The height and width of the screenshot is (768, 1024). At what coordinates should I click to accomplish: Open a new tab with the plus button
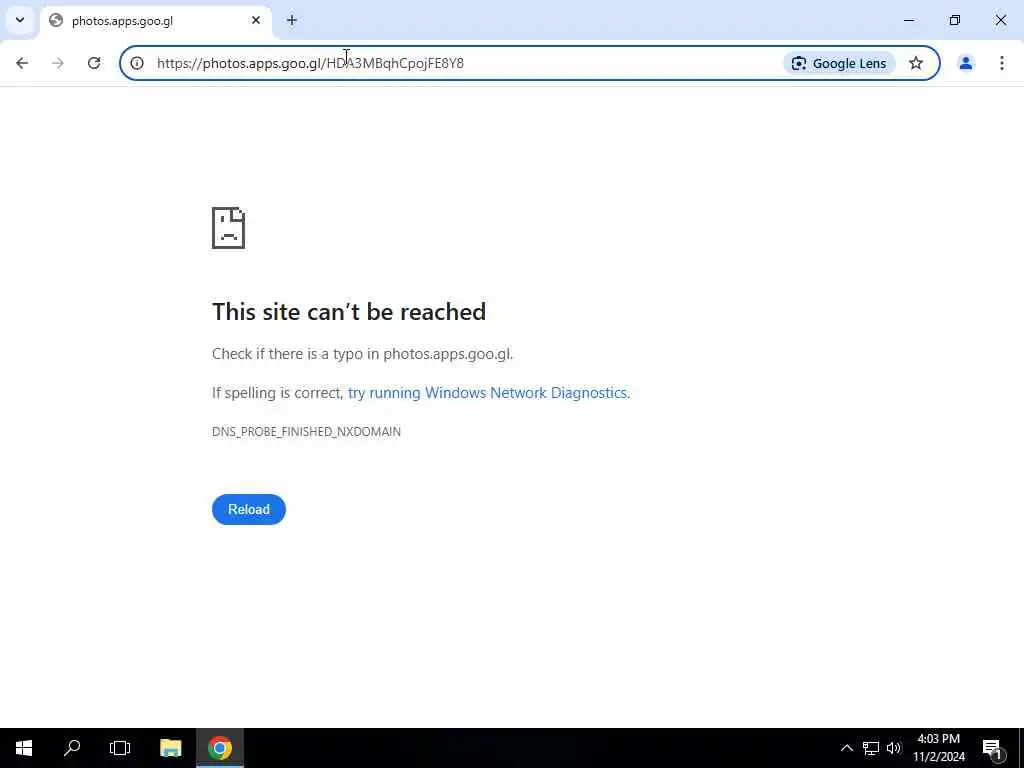point(292,21)
